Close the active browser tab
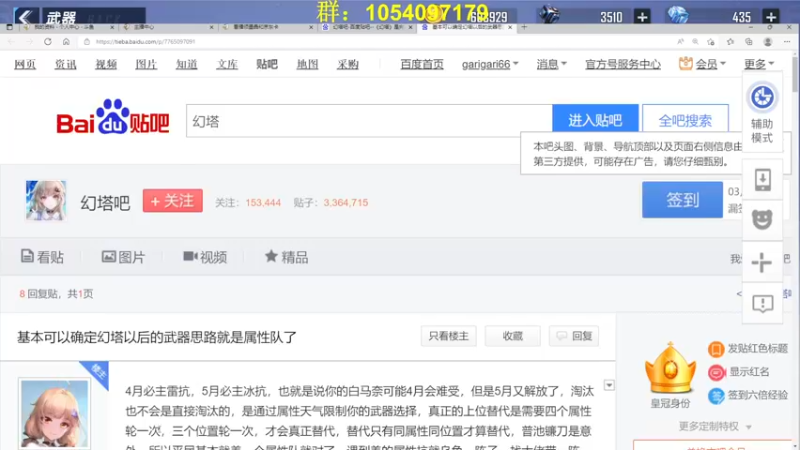 click(x=510, y=27)
